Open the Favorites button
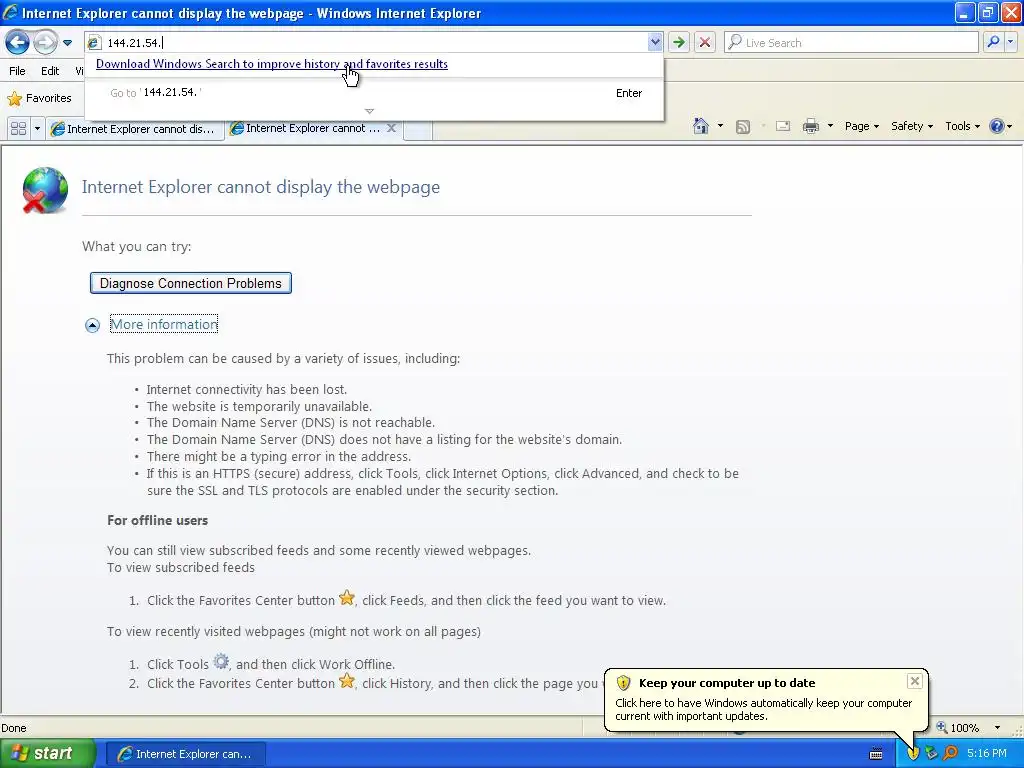Screen dimensions: 1024x768 [39, 99]
